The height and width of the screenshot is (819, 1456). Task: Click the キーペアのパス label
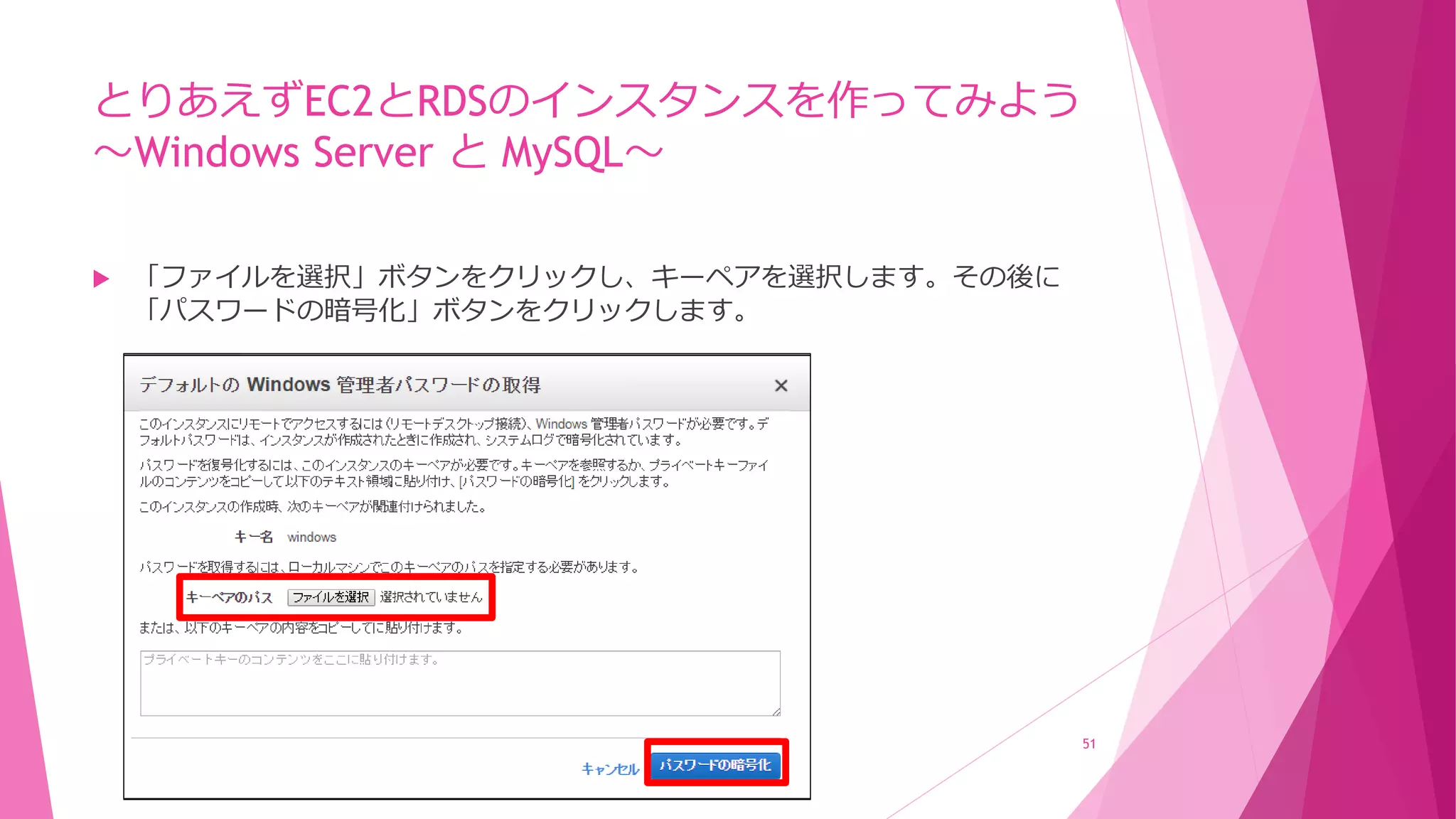pos(229,597)
